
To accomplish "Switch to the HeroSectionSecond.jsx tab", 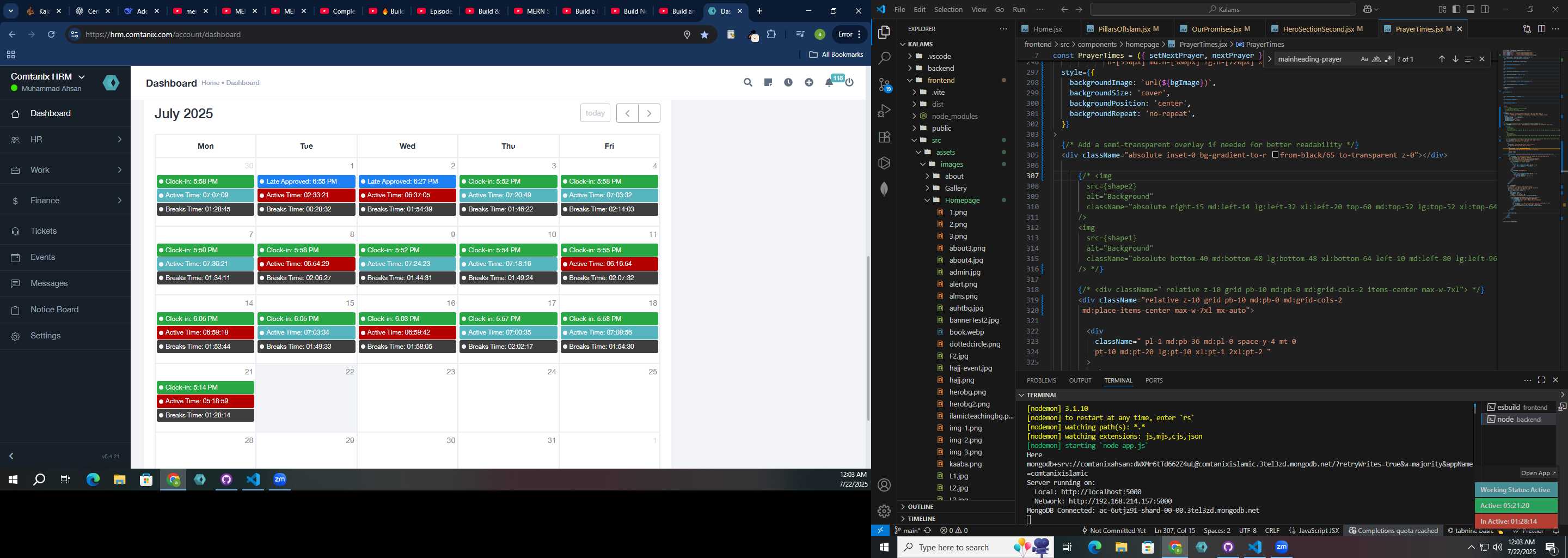I will coord(1319,29).
